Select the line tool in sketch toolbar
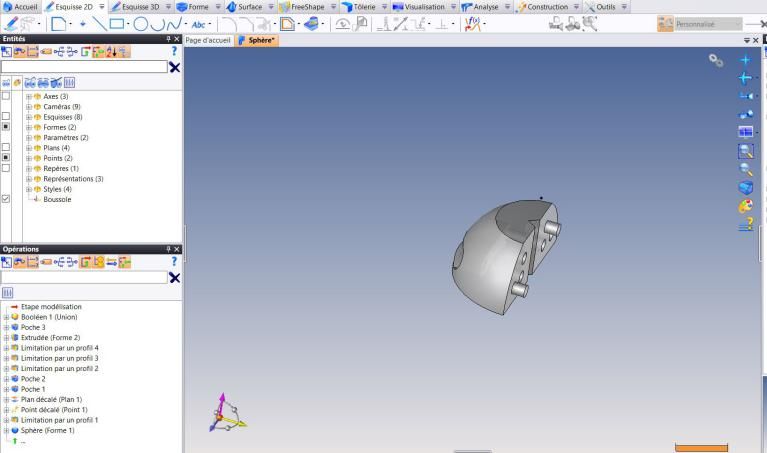 click(101, 23)
